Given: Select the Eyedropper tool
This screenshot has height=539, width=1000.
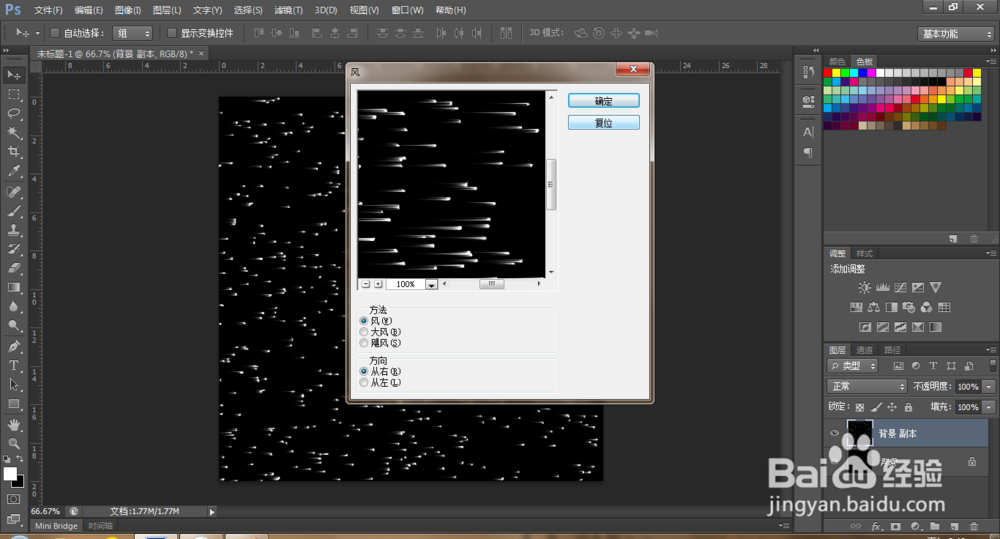Looking at the screenshot, I should tap(13, 171).
